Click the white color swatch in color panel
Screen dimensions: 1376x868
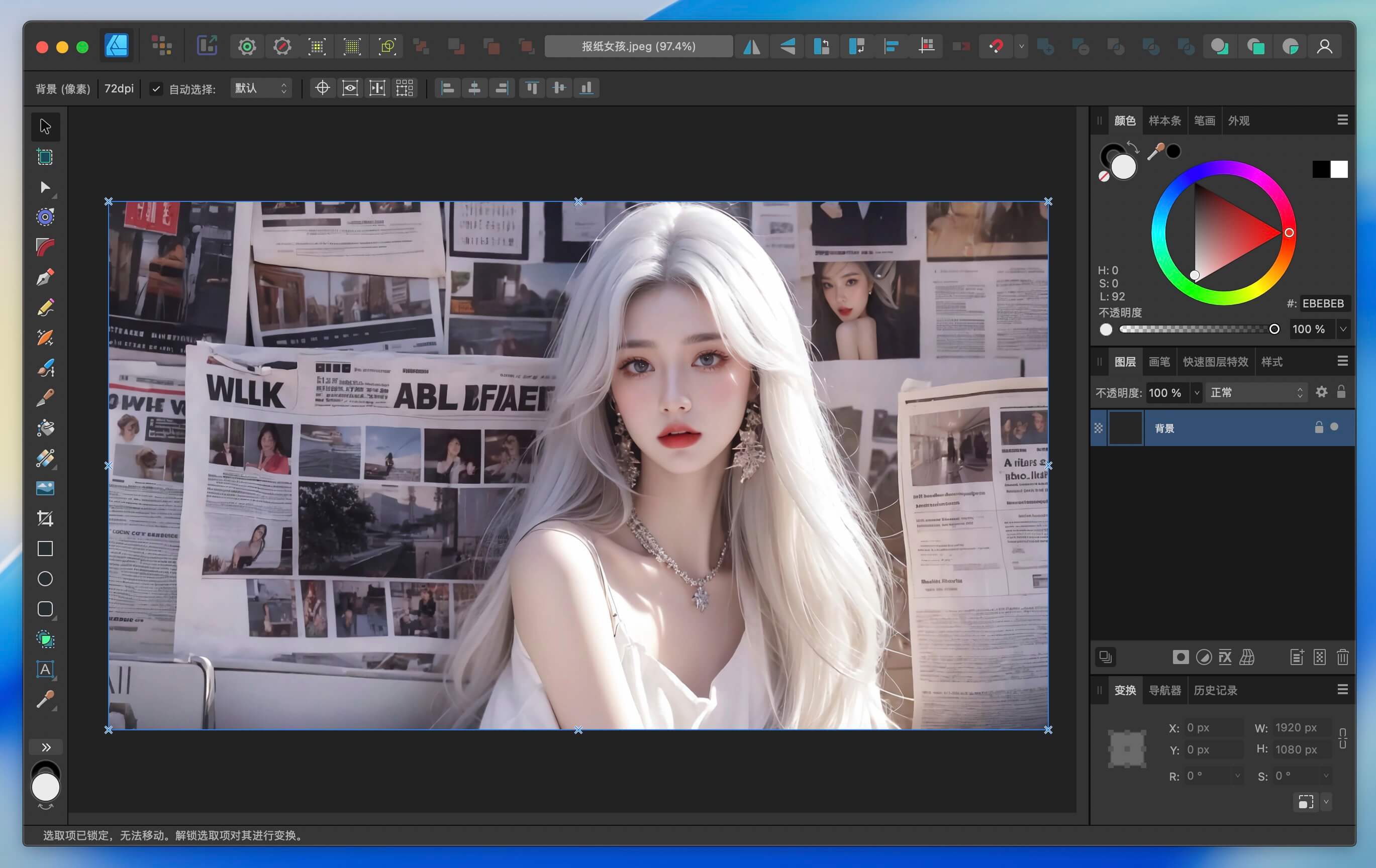[x=1338, y=169]
